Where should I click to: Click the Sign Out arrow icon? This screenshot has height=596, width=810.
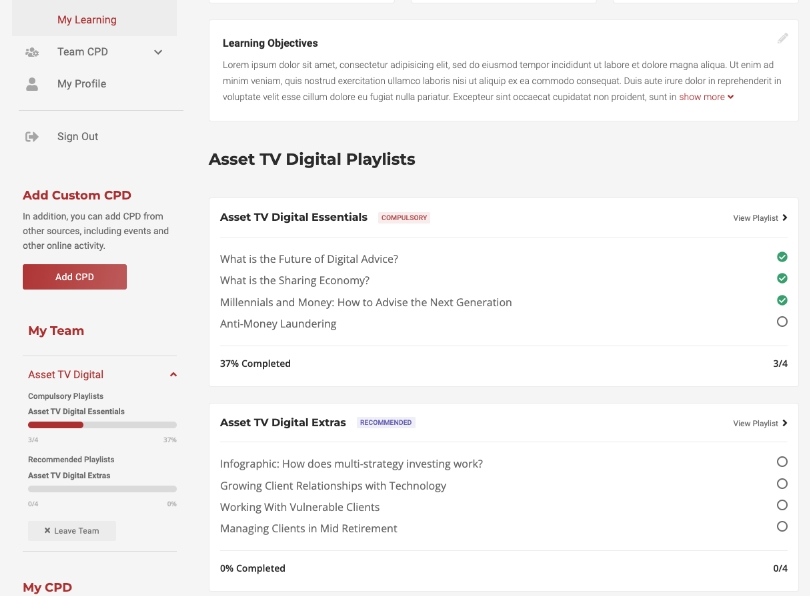[x=32, y=136]
